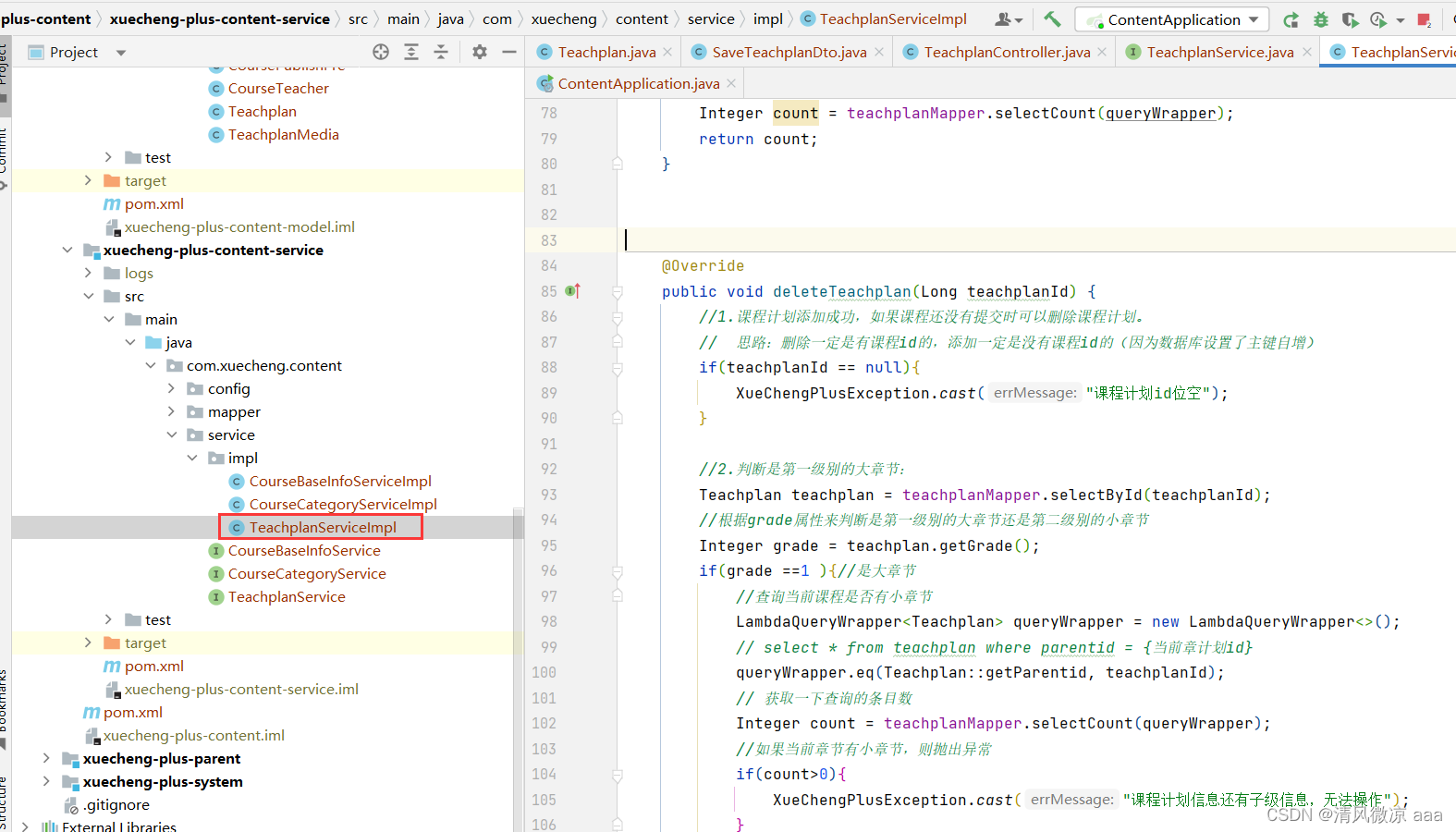
Task: Toggle code fold at line 86 comment
Action: [x=617, y=317]
